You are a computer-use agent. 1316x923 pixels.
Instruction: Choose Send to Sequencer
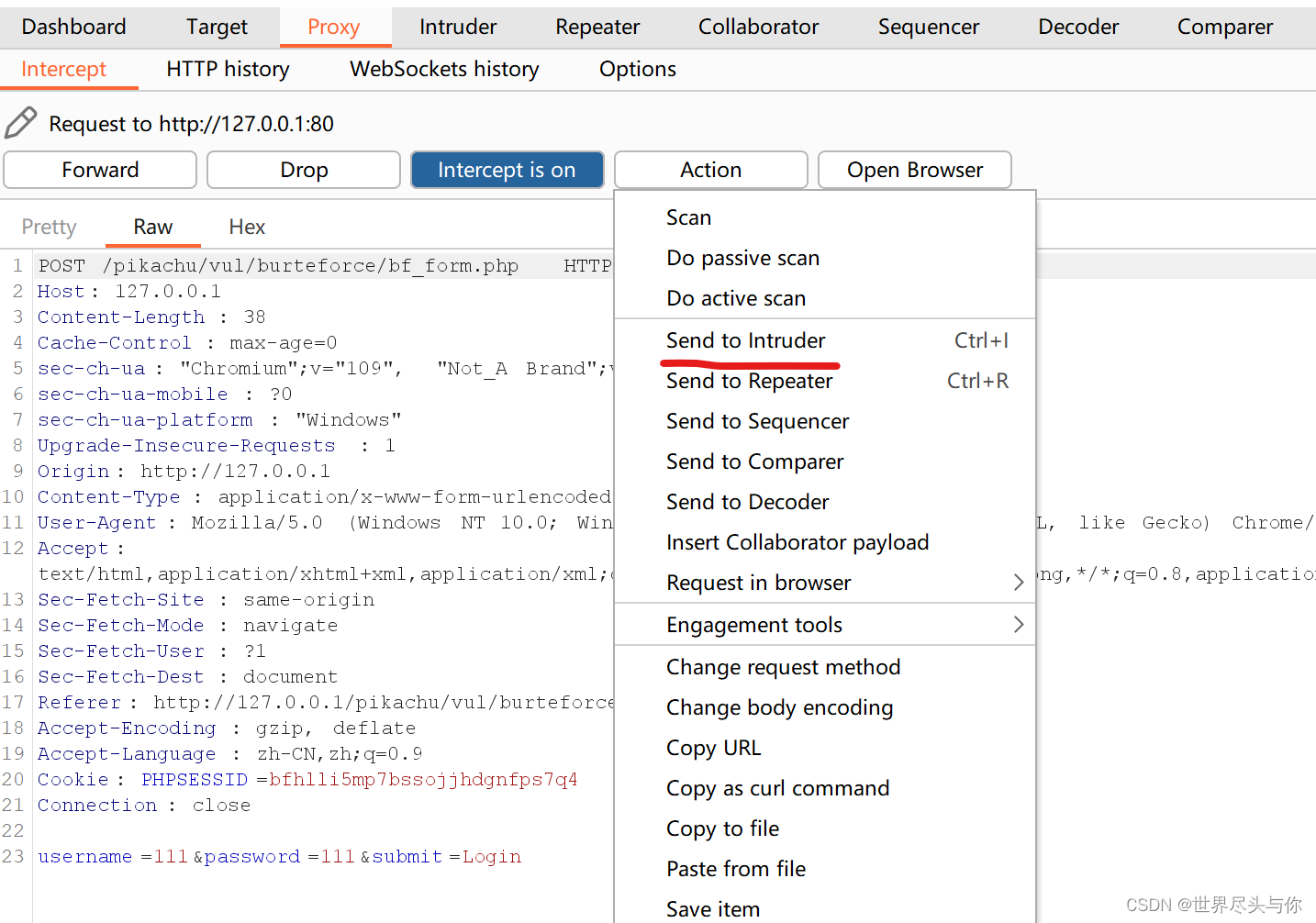coord(825,421)
